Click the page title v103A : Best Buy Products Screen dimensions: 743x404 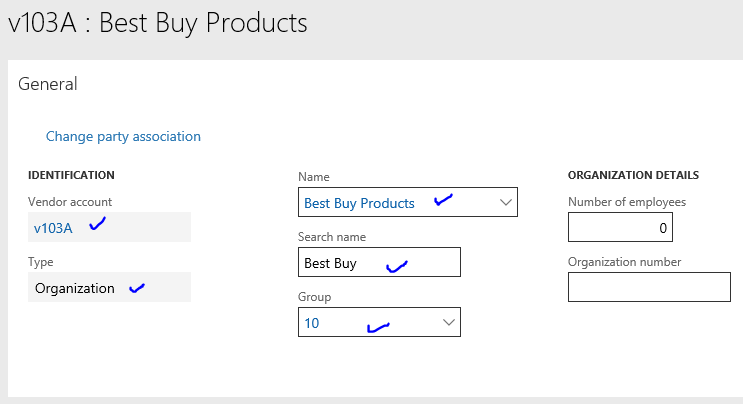click(x=158, y=23)
